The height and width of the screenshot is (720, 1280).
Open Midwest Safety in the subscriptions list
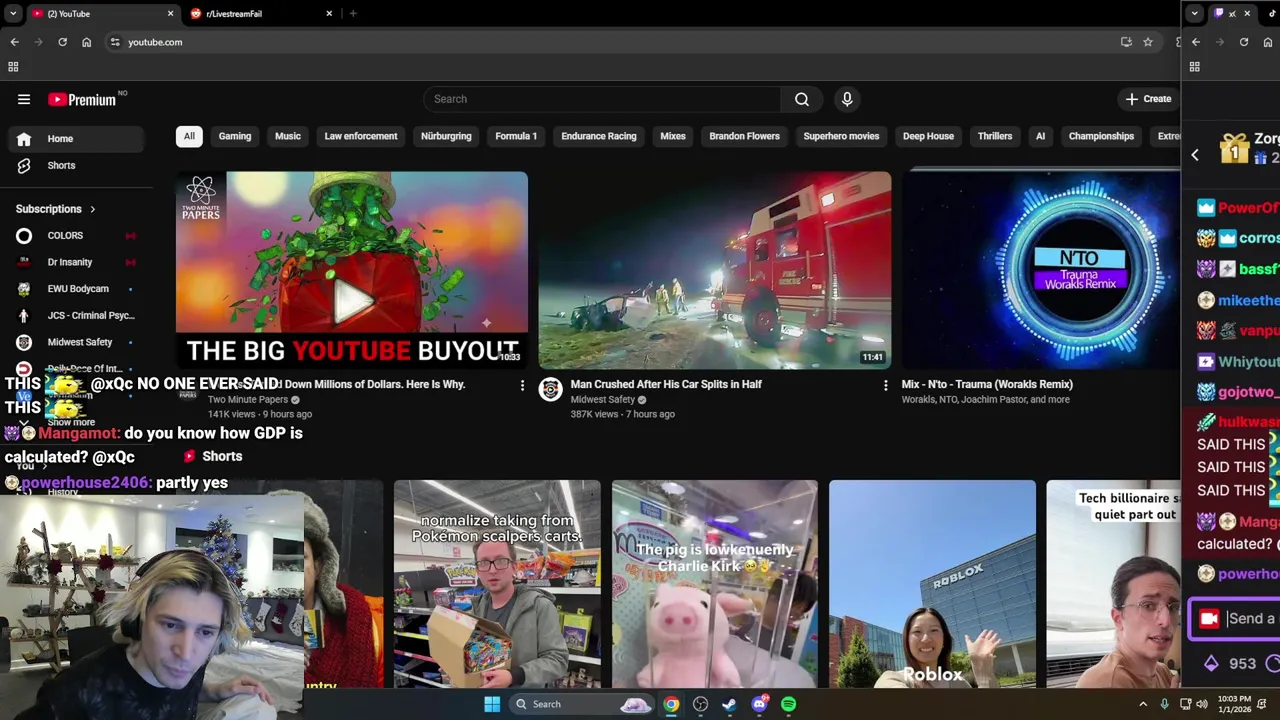pyautogui.click(x=75, y=342)
